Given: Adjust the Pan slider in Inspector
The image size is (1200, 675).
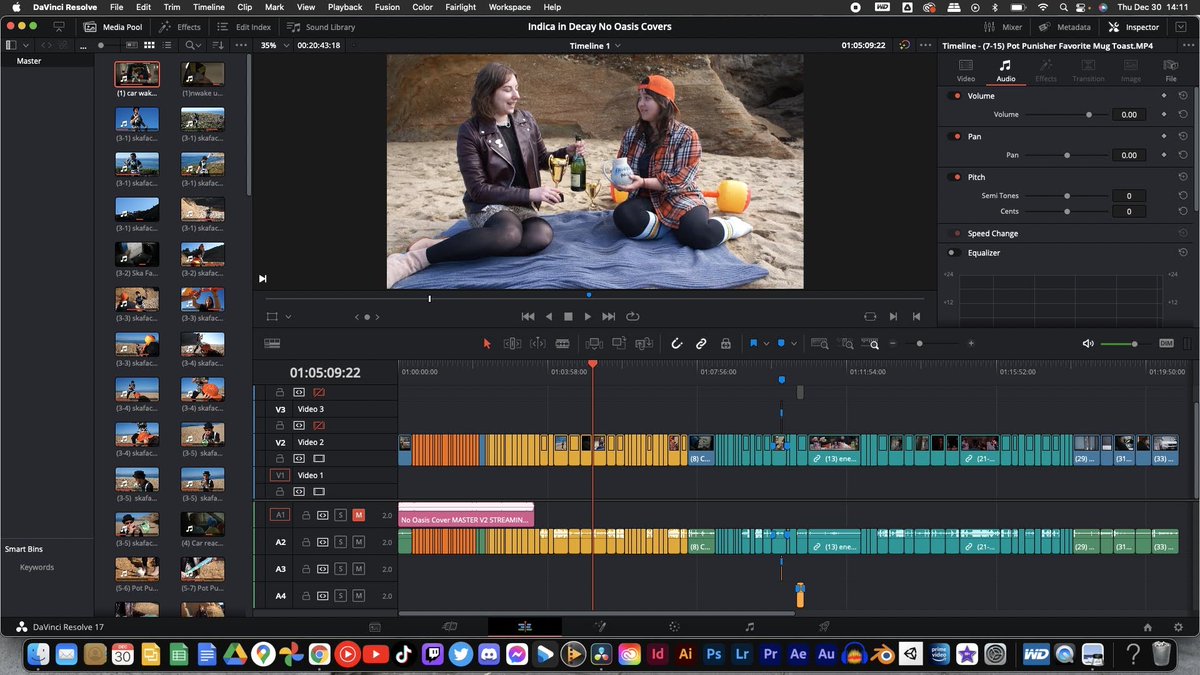Looking at the screenshot, I should pos(1067,155).
